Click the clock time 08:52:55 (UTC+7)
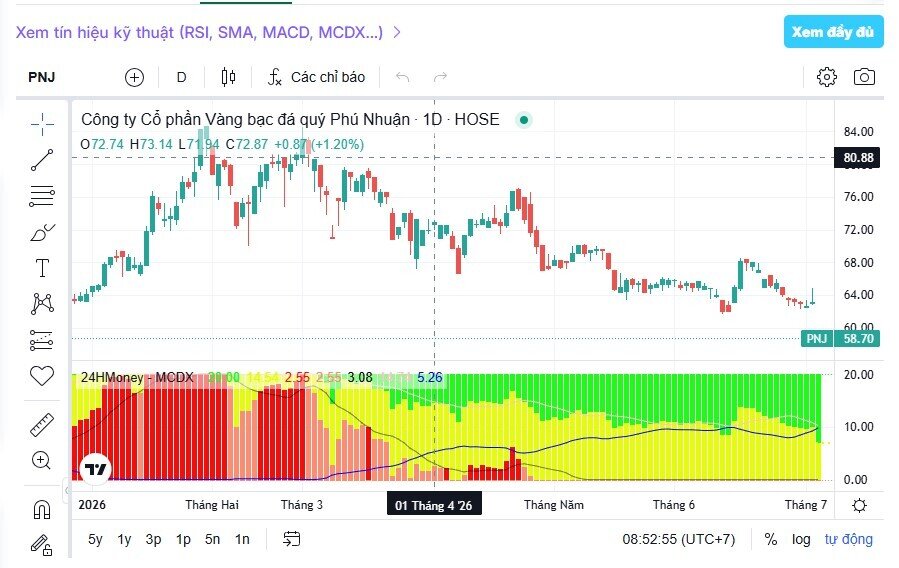This screenshot has width=899, height=568. click(x=678, y=539)
